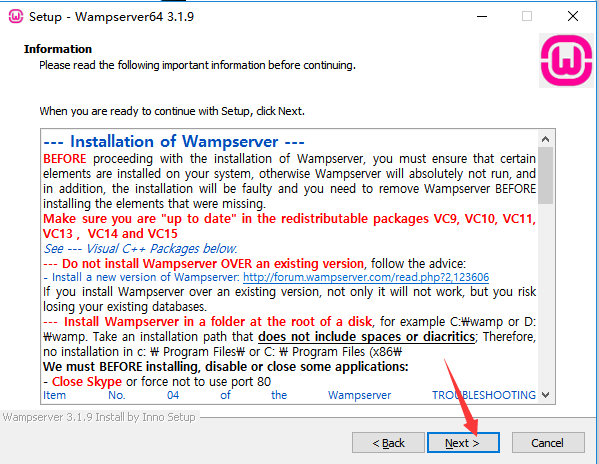The width and height of the screenshot is (599, 464).
Task: Click the 'Installation of Wampserver' blue heading
Action: pos(174,142)
